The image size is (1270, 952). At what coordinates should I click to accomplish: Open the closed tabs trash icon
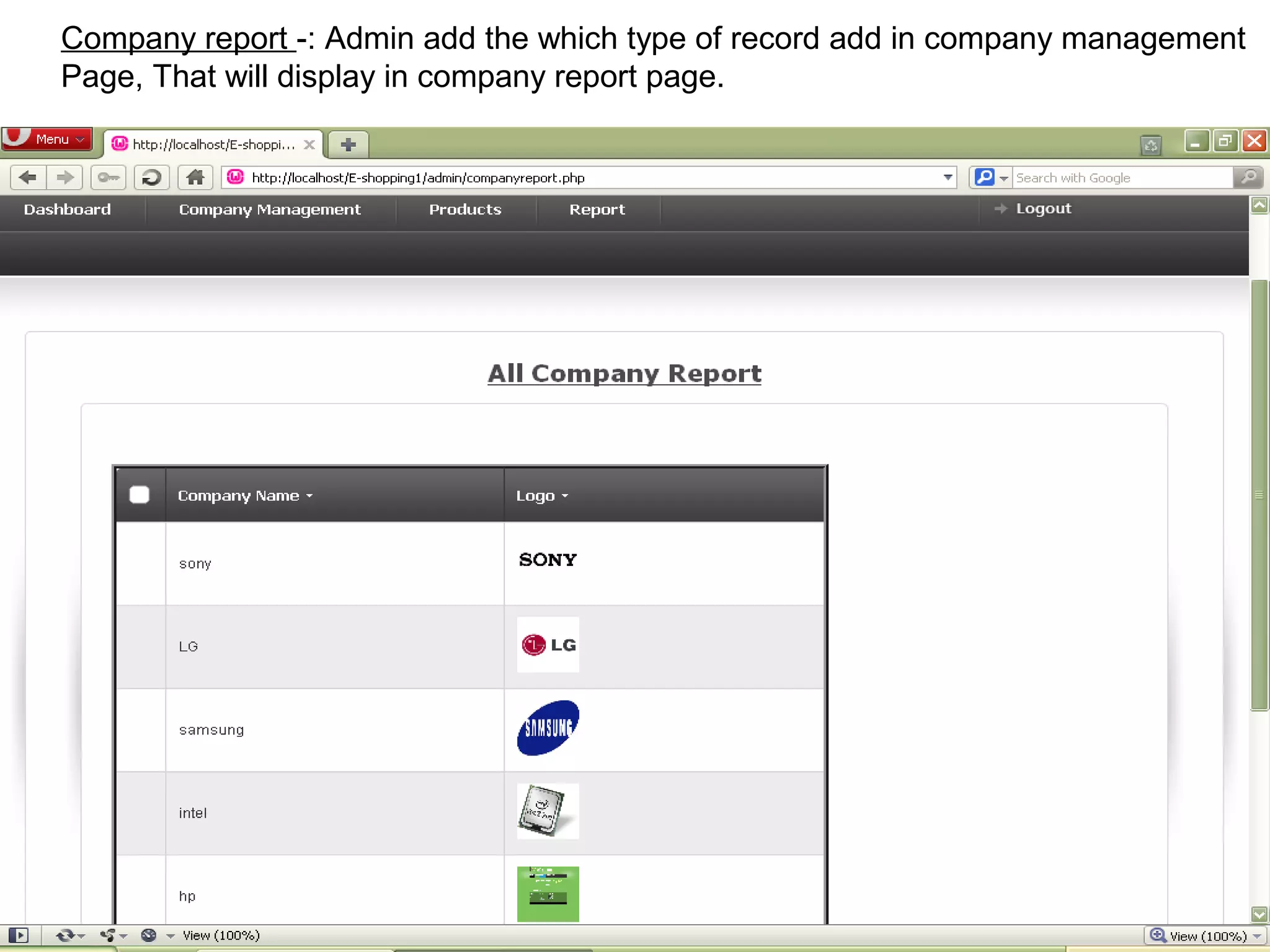(1151, 146)
